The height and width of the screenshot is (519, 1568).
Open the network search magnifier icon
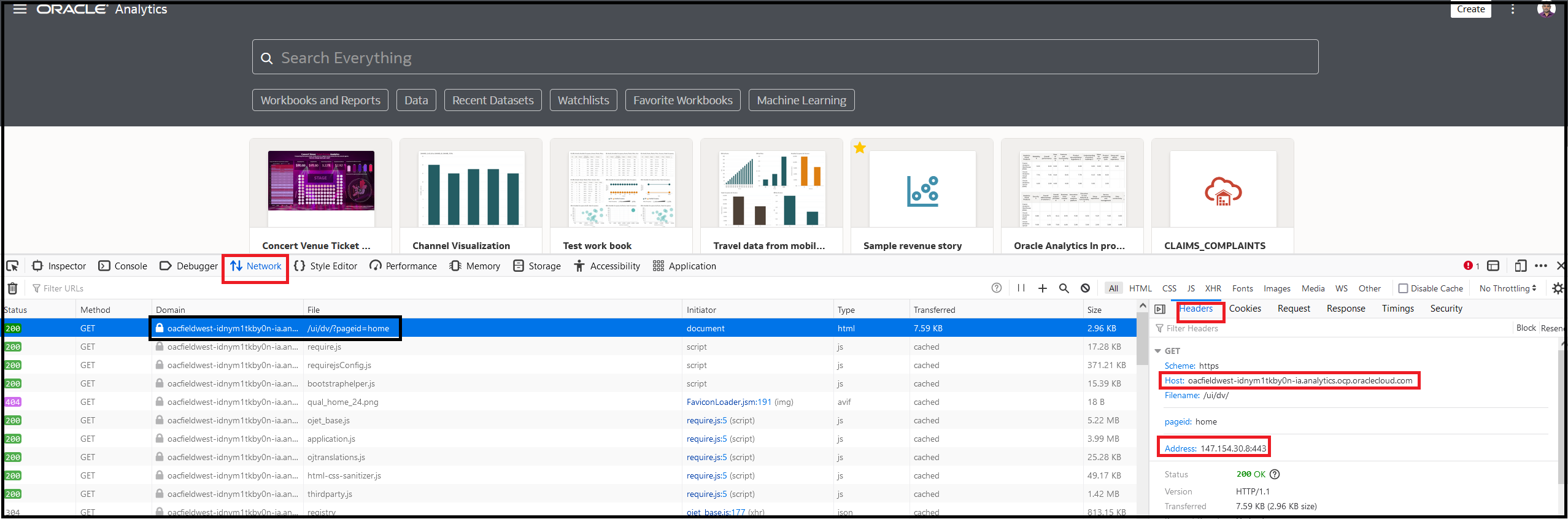pos(1064,288)
